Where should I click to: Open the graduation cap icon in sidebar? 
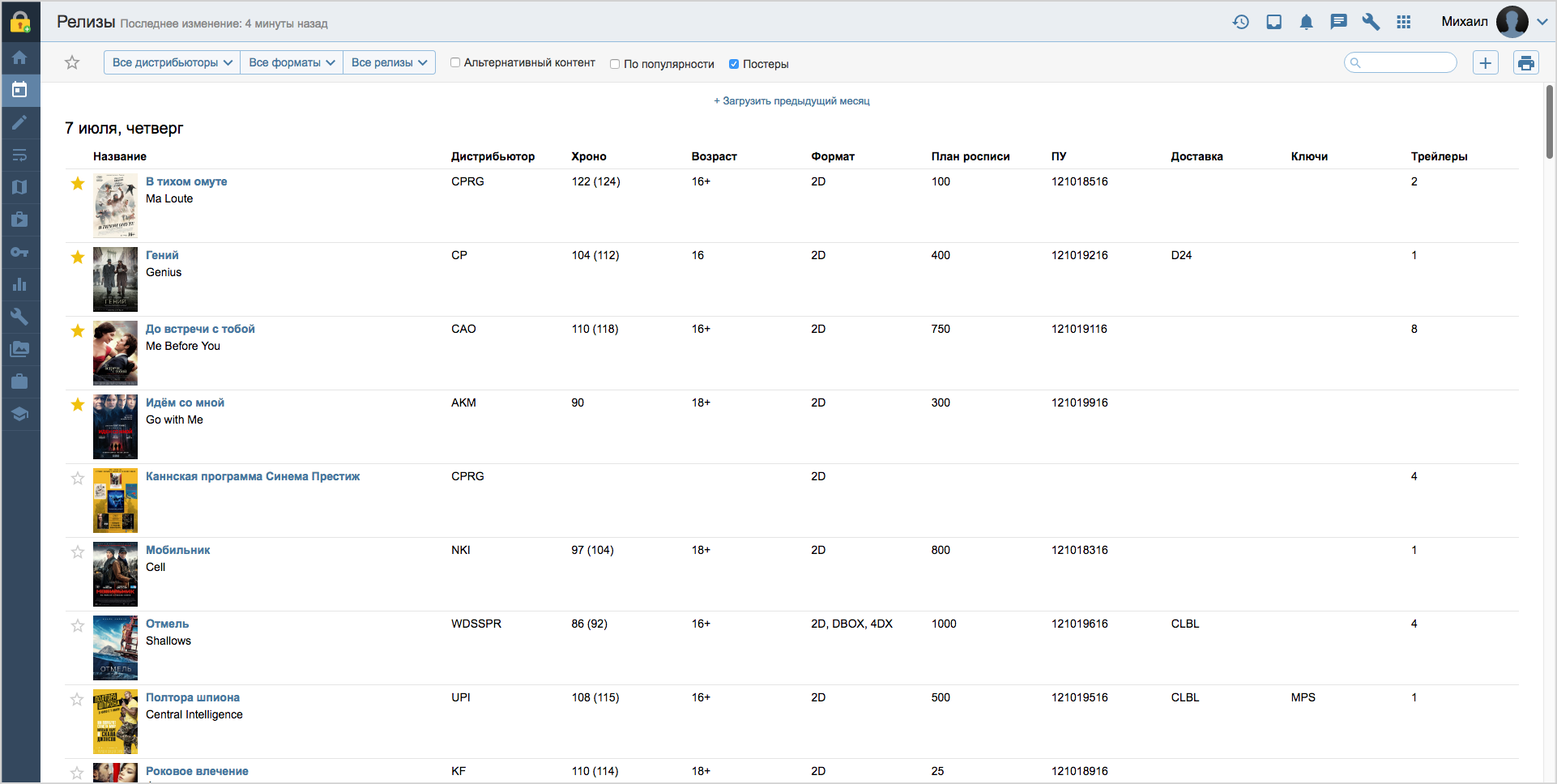tap(19, 414)
